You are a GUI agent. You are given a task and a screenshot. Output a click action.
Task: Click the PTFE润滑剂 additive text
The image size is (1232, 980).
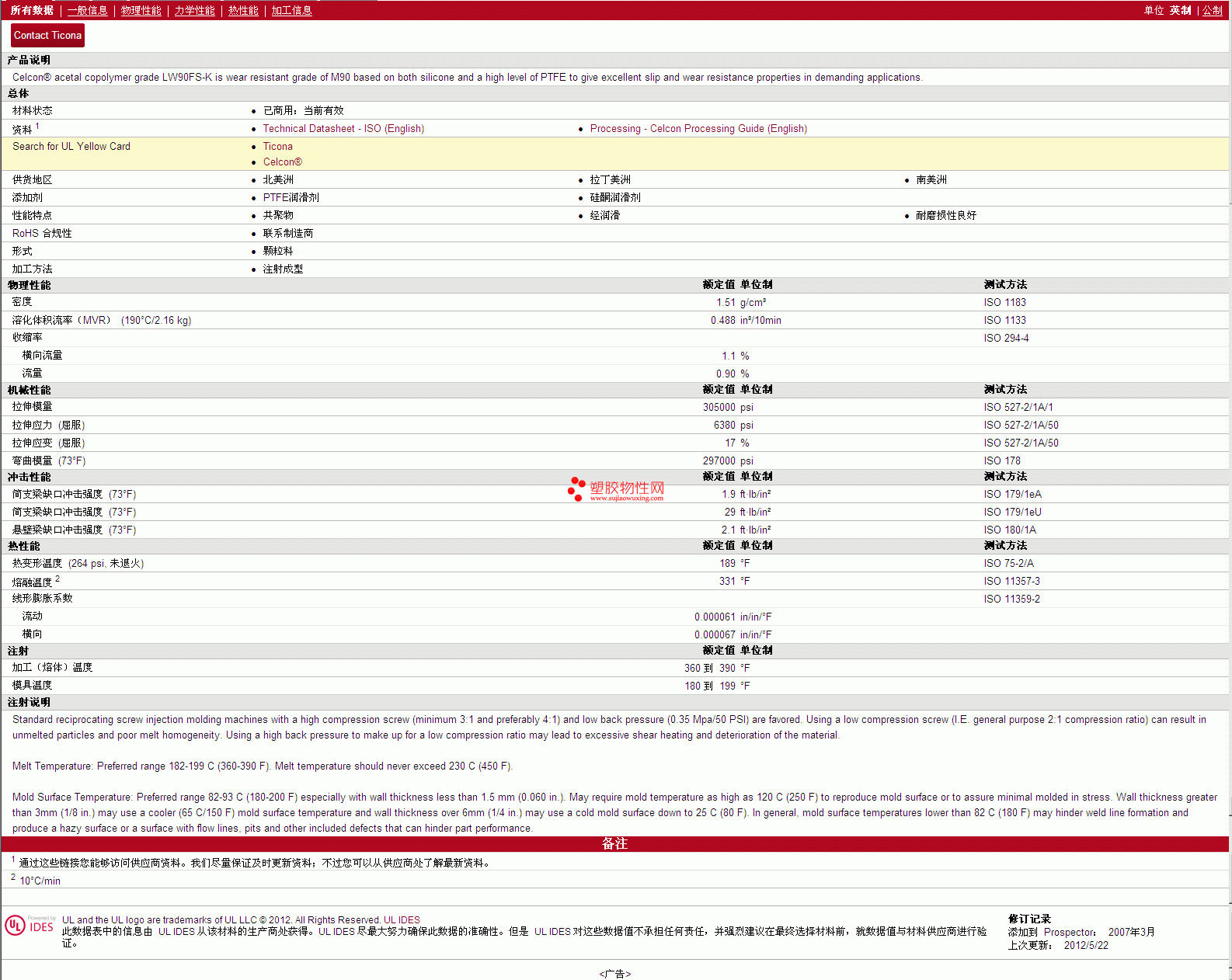(x=291, y=198)
